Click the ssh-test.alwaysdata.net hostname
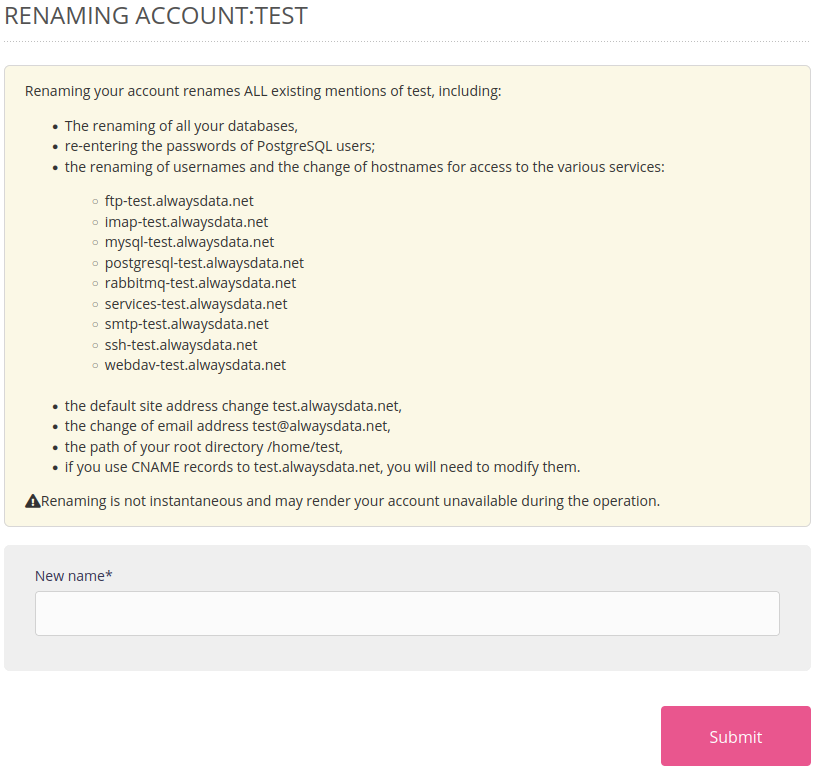Screen dimensions: 816x769 pos(181,345)
